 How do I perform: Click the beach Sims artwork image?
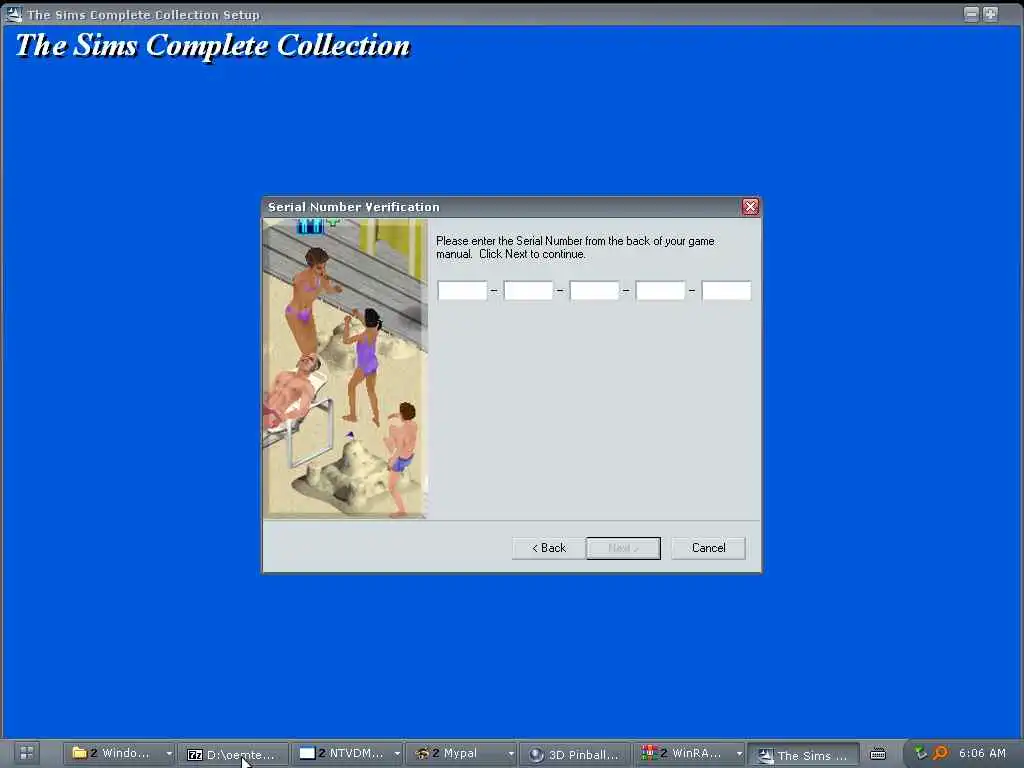345,369
